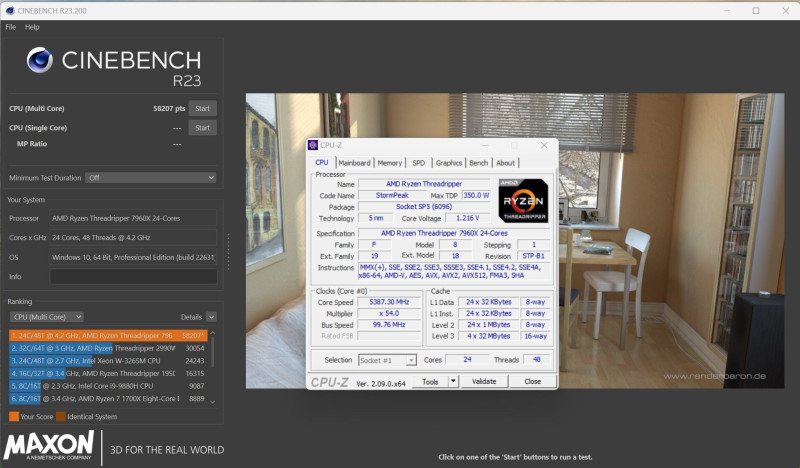Screen dimensions: 800x468
Task: Click the Cinebench app icon in title bar
Action: coord(9,10)
